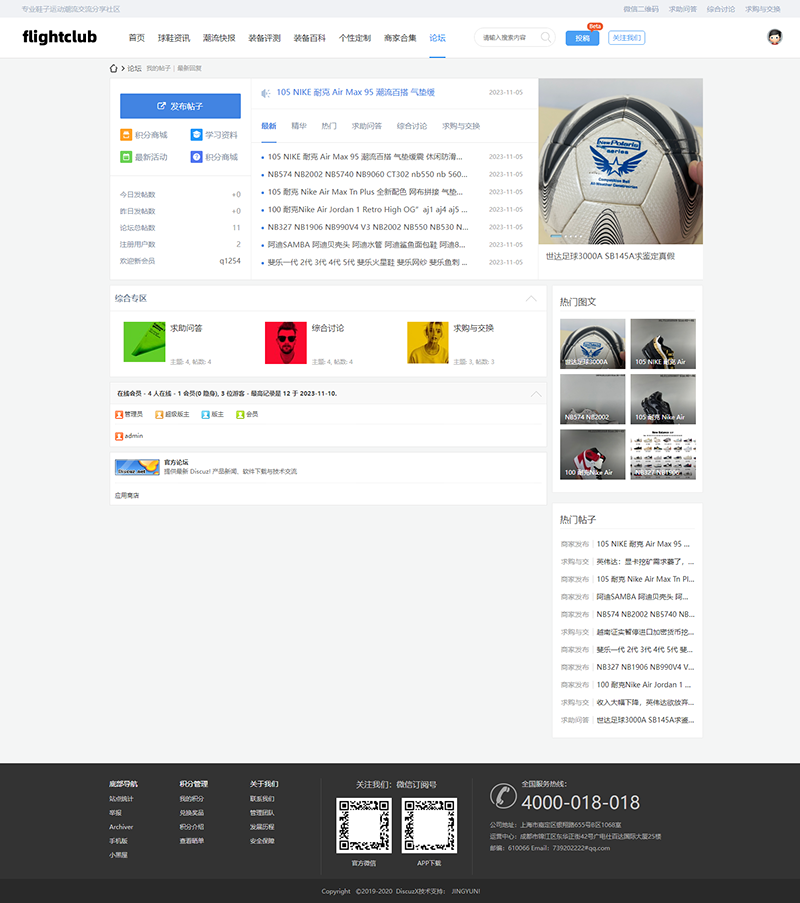Click the APP下载 QR code
This screenshot has height=903, width=800.
pyautogui.click(x=429, y=825)
